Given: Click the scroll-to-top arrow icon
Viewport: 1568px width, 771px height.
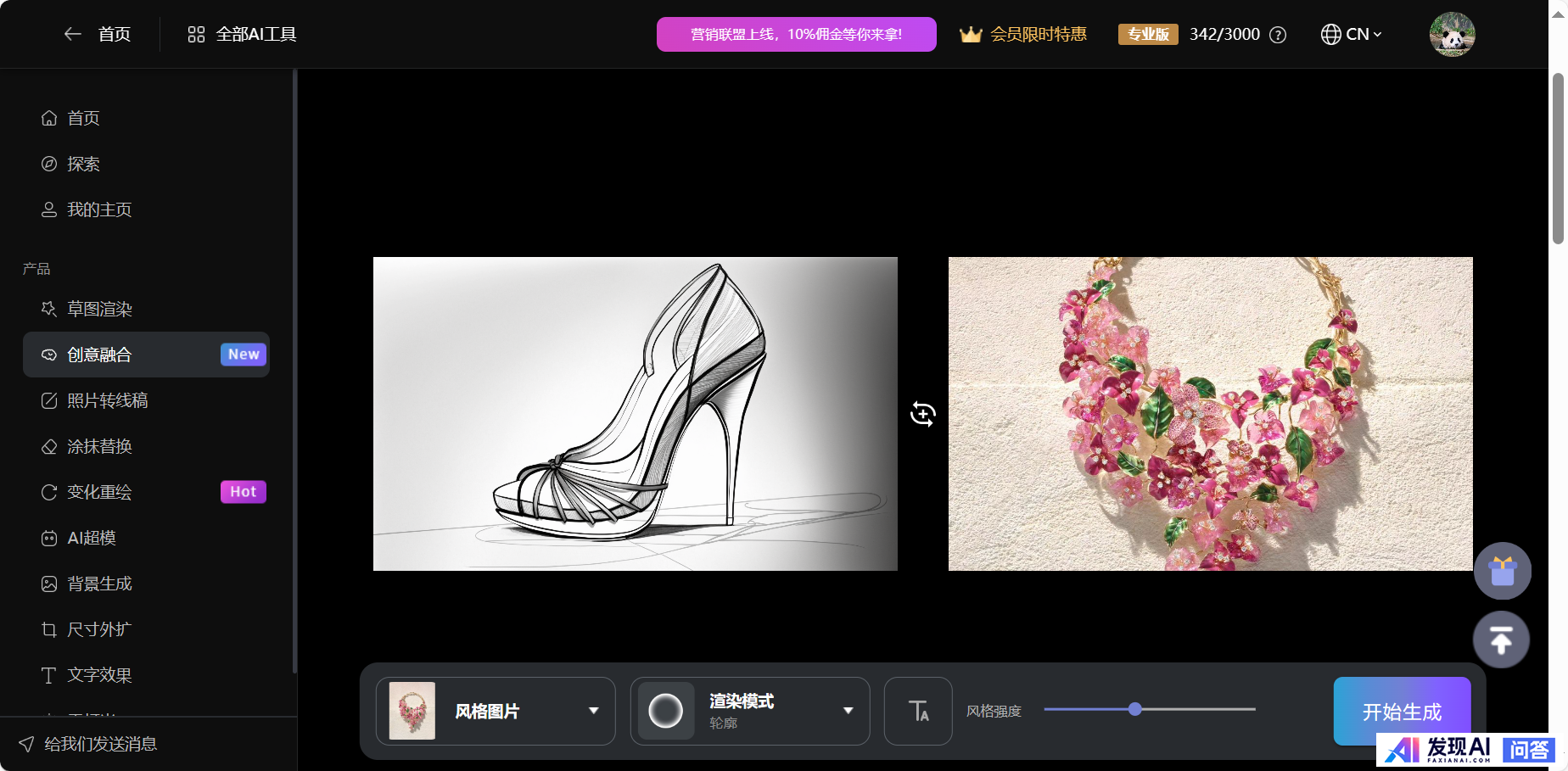Looking at the screenshot, I should pos(1501,640).
